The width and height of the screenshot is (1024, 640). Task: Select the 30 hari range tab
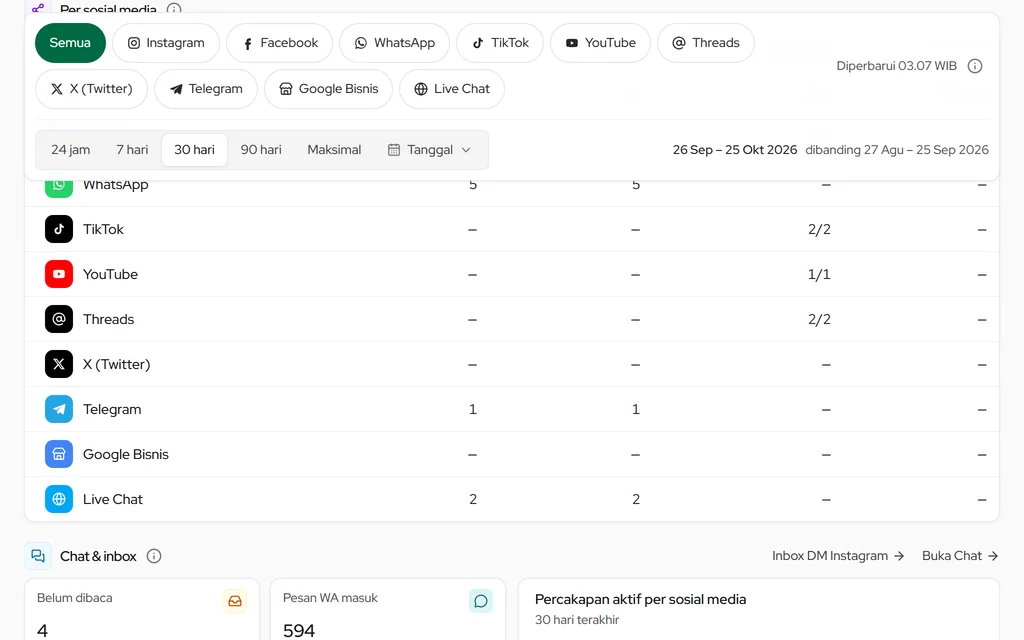pyautogui.click(x=195, y=150)
